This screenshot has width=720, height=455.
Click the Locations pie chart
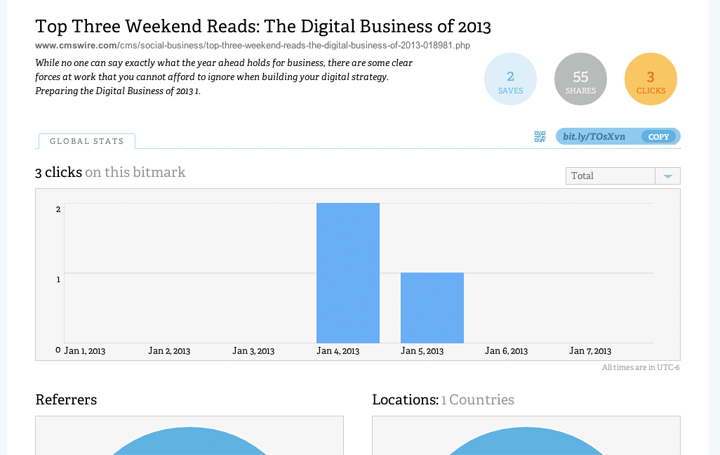click(526, 441)
